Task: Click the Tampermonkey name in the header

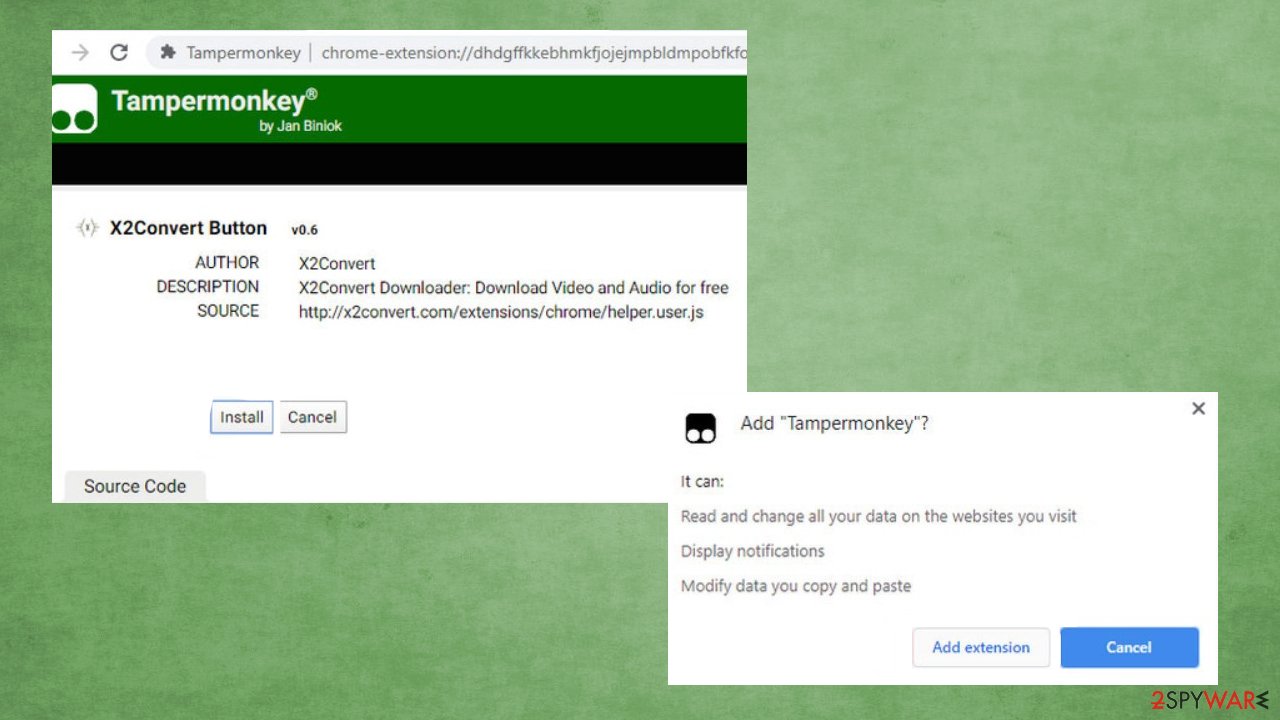Action: pyautogui.click(x=215, y=101)
